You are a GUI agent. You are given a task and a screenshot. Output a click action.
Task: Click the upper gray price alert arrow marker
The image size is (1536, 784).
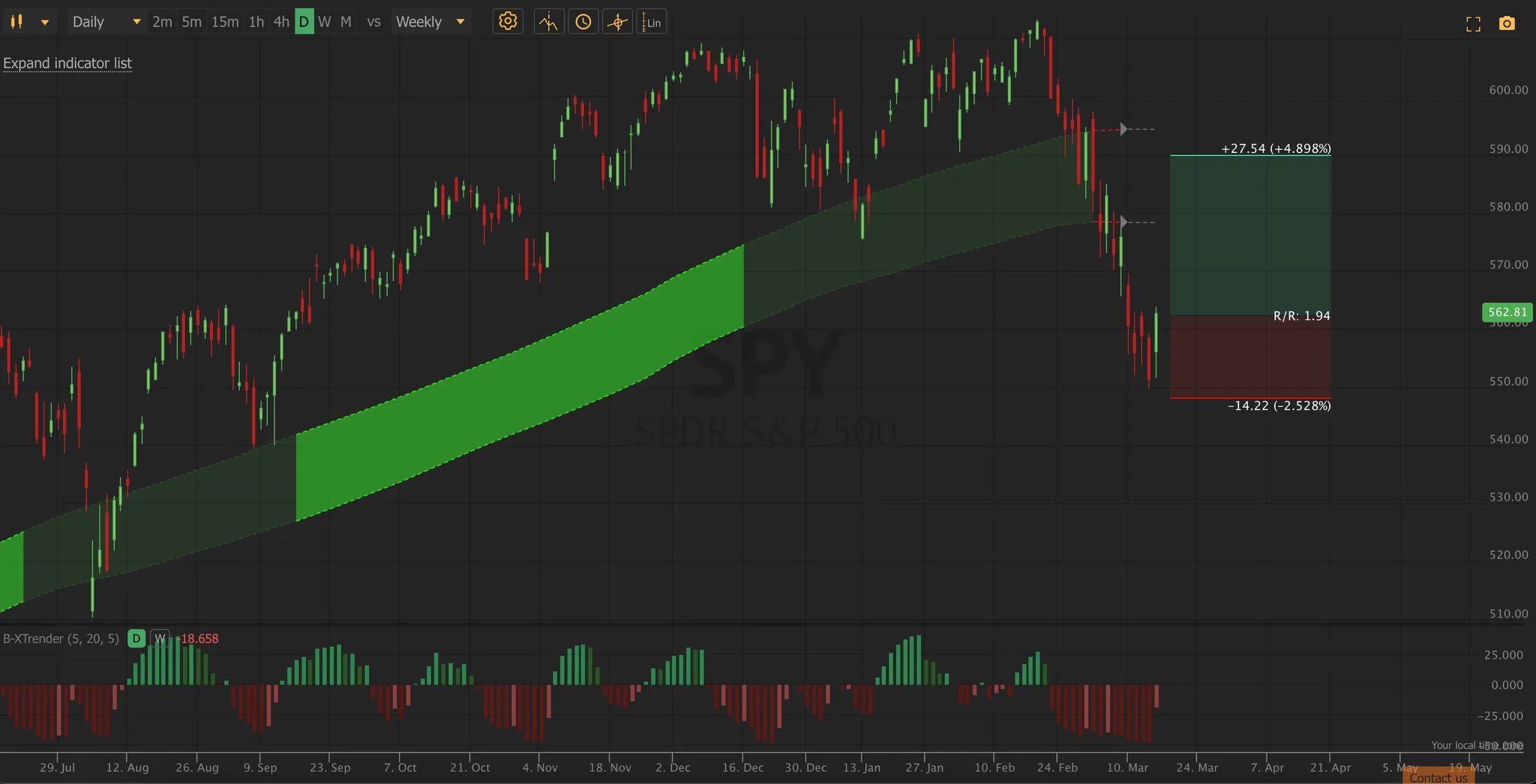(x=1123, y=129)
